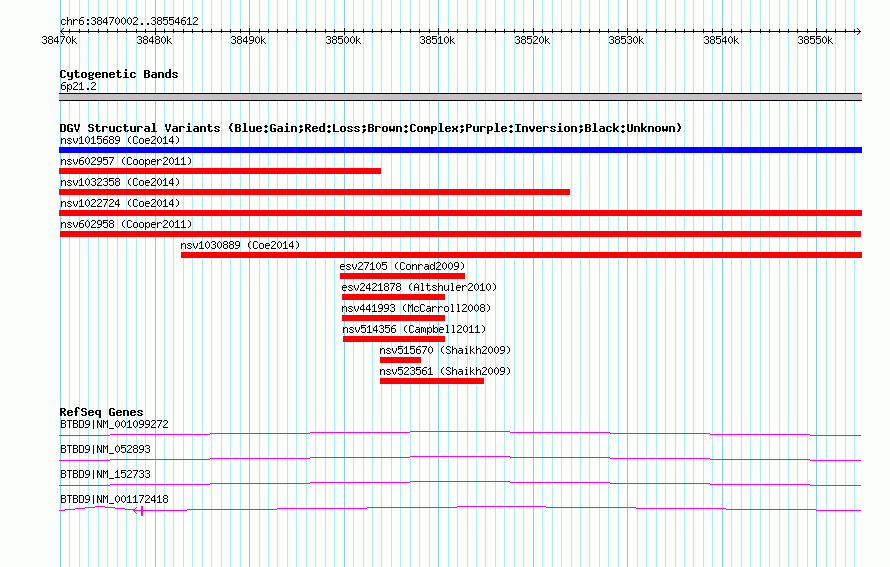
Task: Open variant nsv1032358 (Coe2014) label
Action: point(120,182)
